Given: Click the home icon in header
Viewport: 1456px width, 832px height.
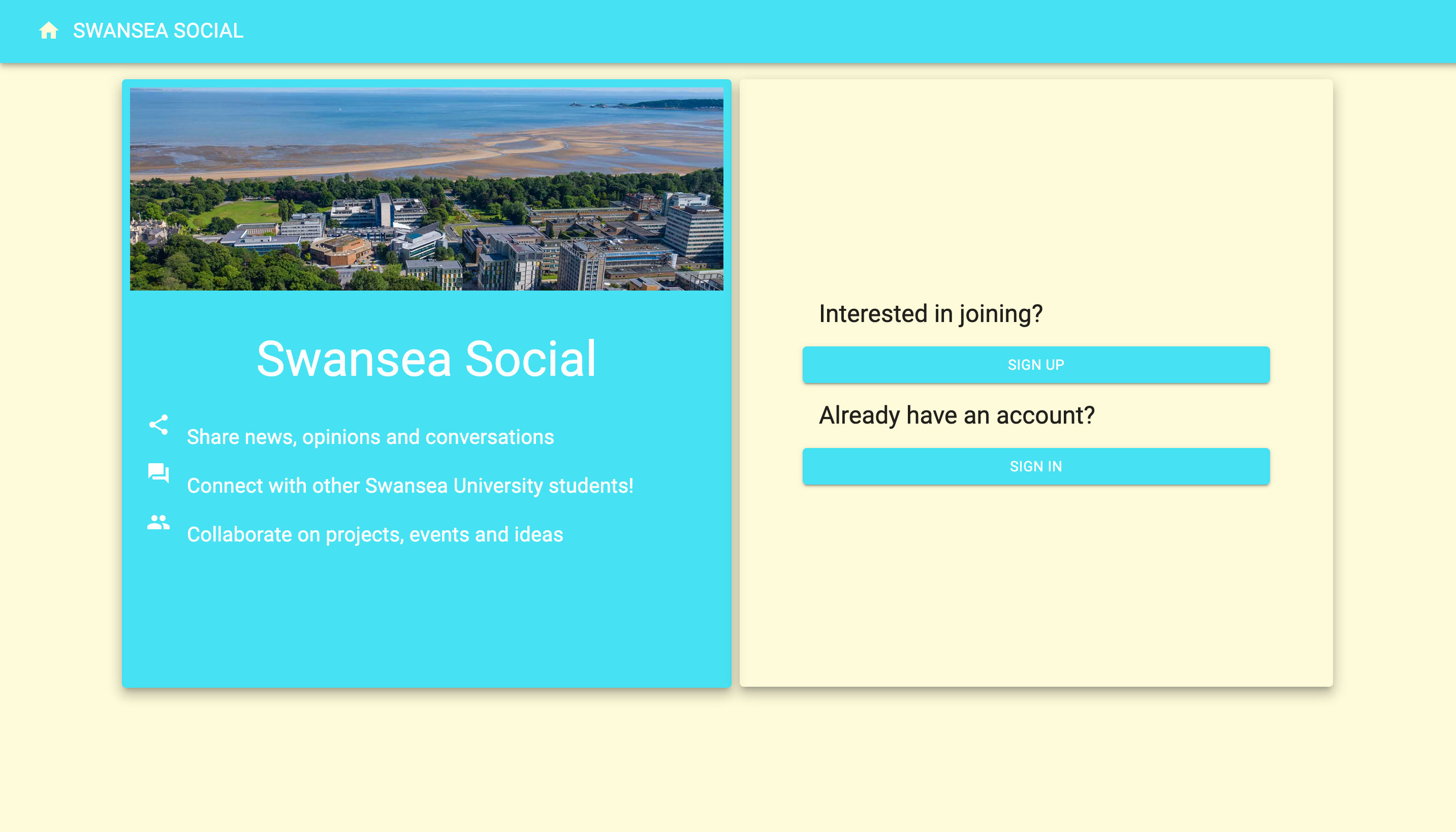Looking at the screenshot, I should click(x=49, y=30).
